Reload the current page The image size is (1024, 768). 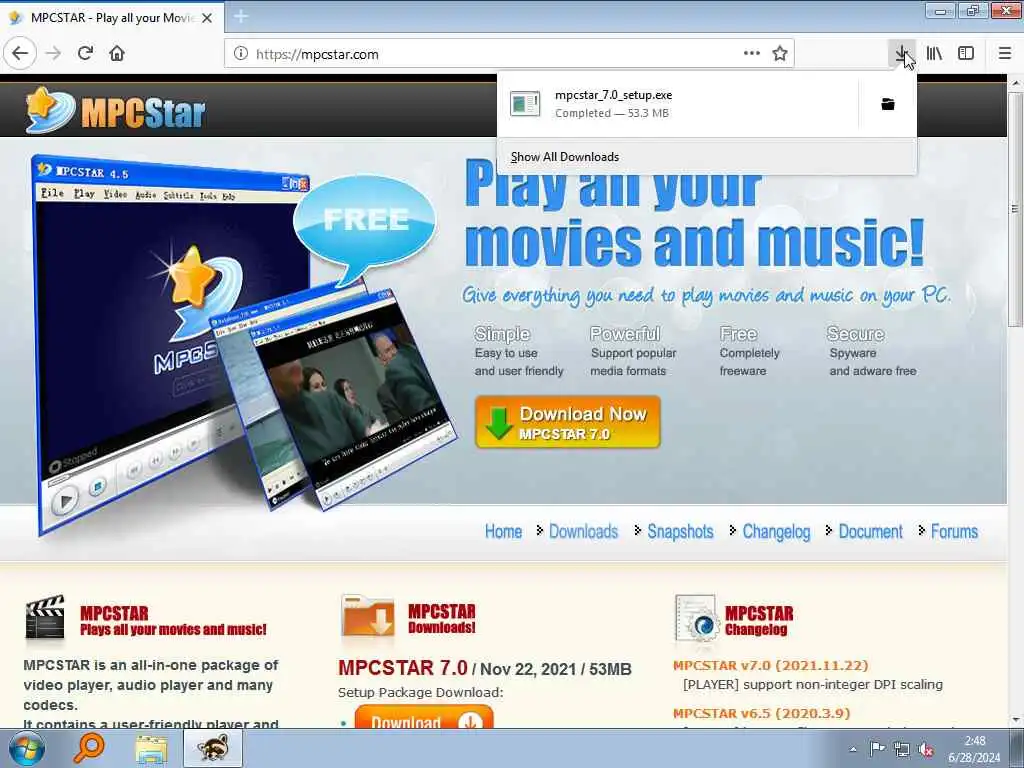[86, 54]
